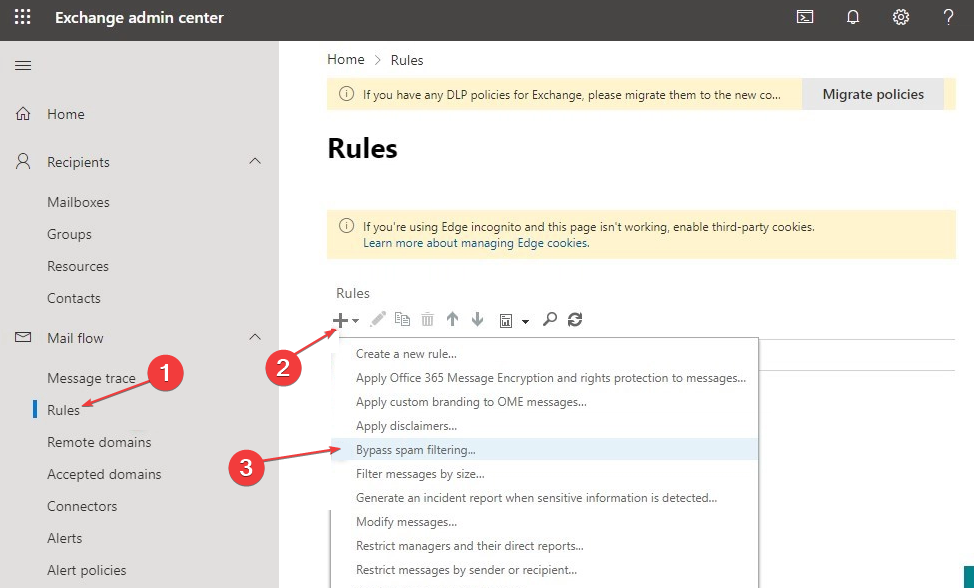
Task: Click the rule report icon in toolbar
Action: coord(506,320)
